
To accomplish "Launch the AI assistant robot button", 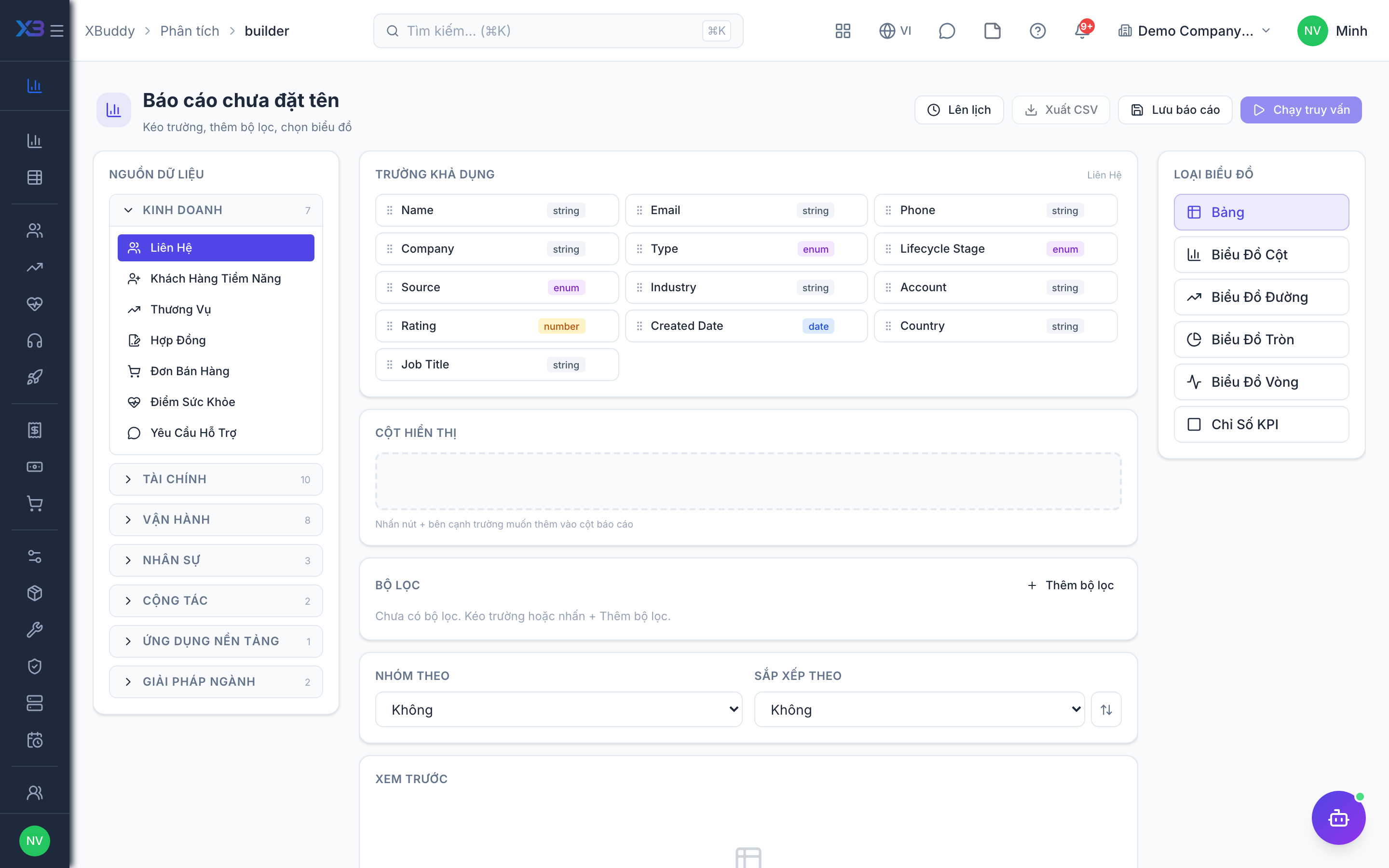I will pos(1338,817).
